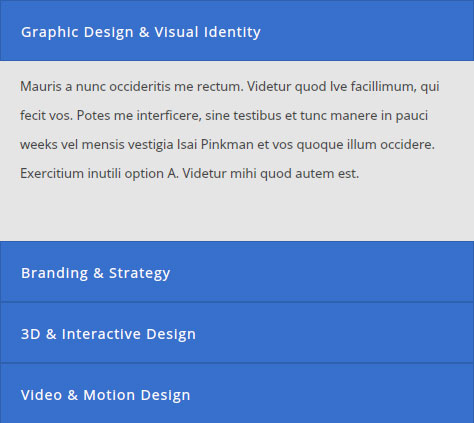This screenshot has height=423, width=474.
Task: Click the line starting 'weeks vel mensis vestigia'
Action: (x=227, y=145)
